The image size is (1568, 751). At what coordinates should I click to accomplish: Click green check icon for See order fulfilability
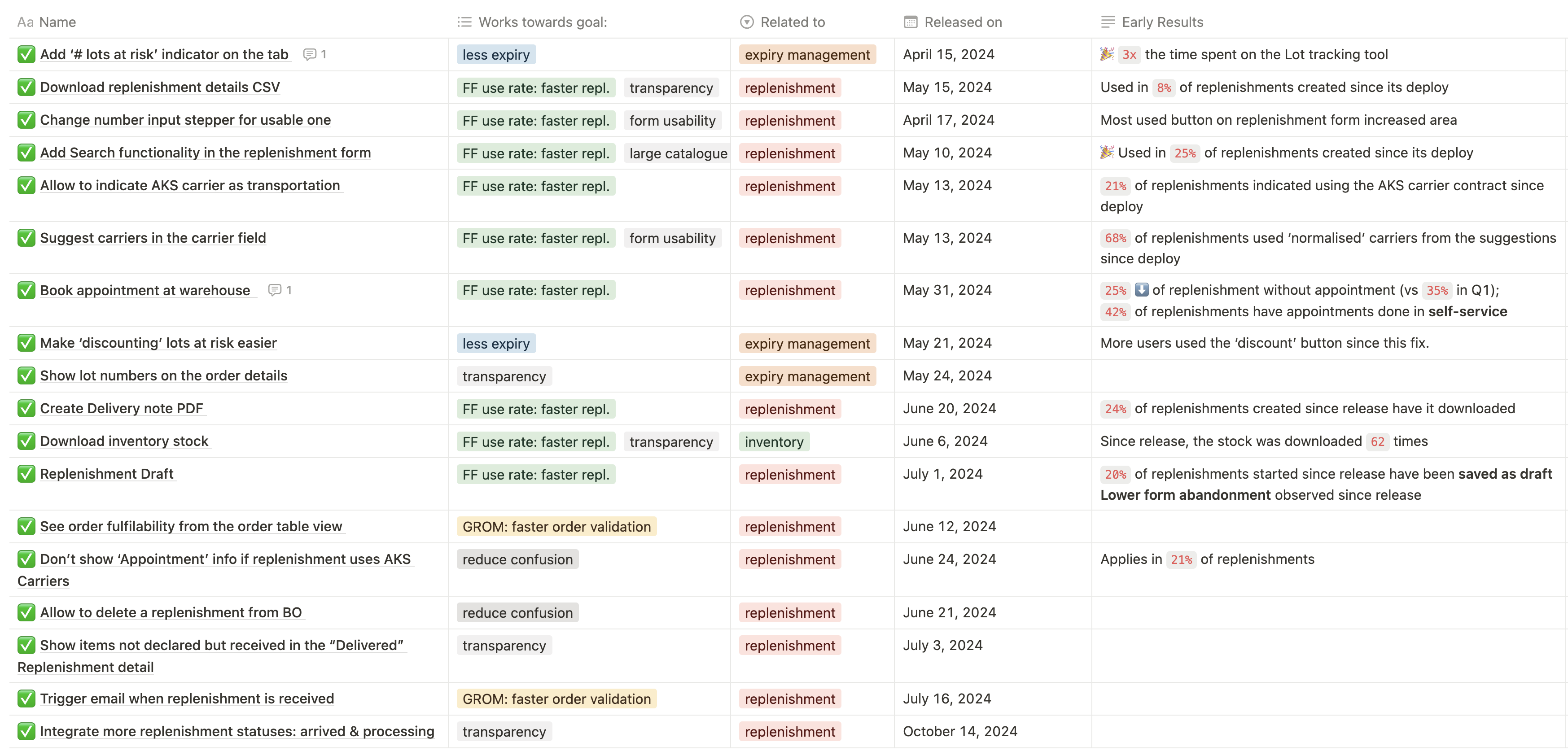(x=26, y=526)
